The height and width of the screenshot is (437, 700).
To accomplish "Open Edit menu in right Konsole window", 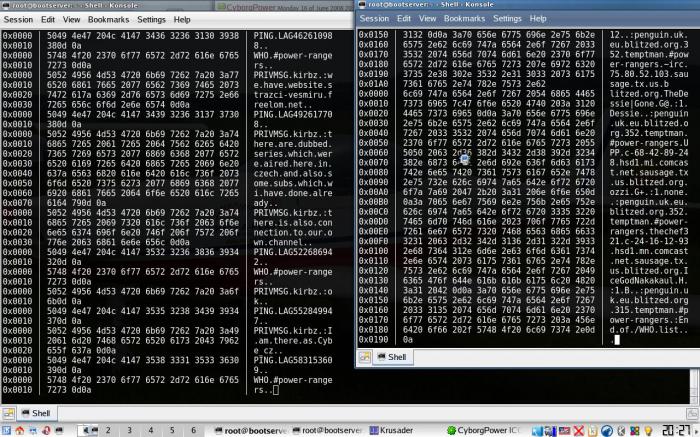I will click(x=404, y=18).
